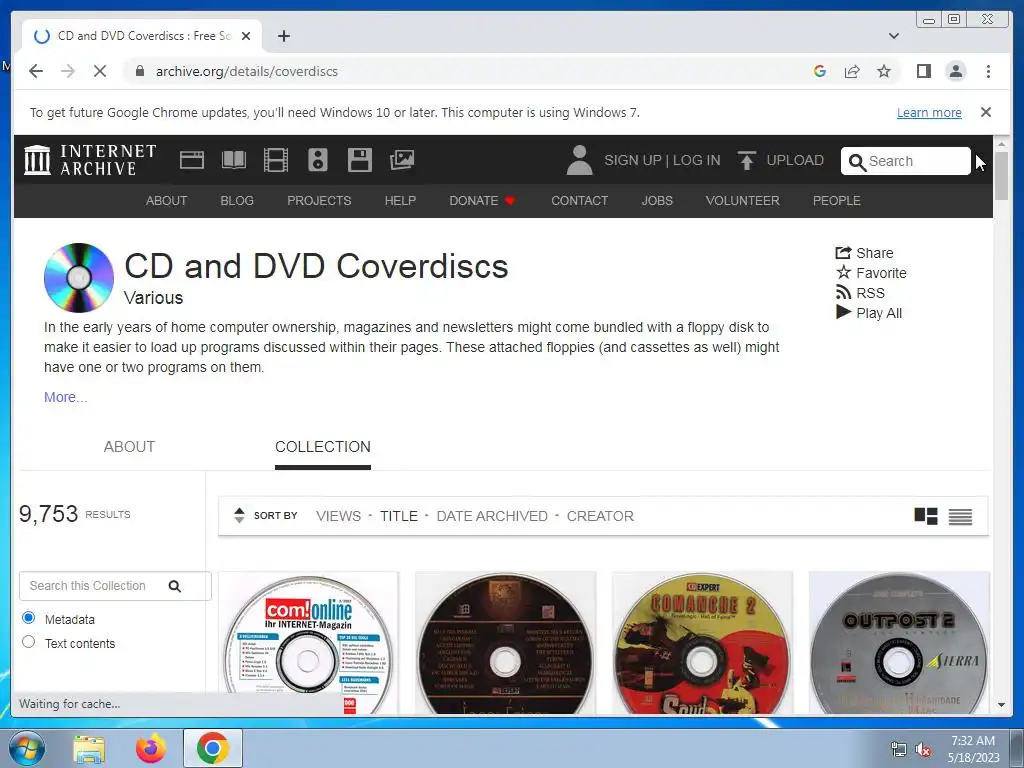Viewport: 1024px width, 768px height.
Task: Click the Share link
Action: (x=865, y=253)
